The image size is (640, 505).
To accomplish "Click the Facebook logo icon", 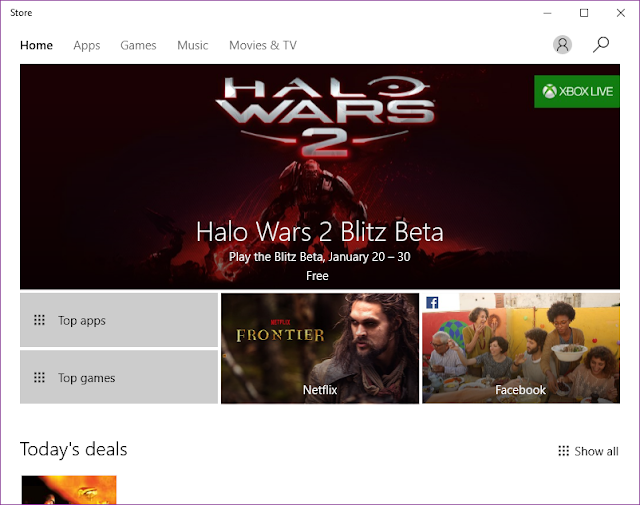I will click(x=432, y=303).
